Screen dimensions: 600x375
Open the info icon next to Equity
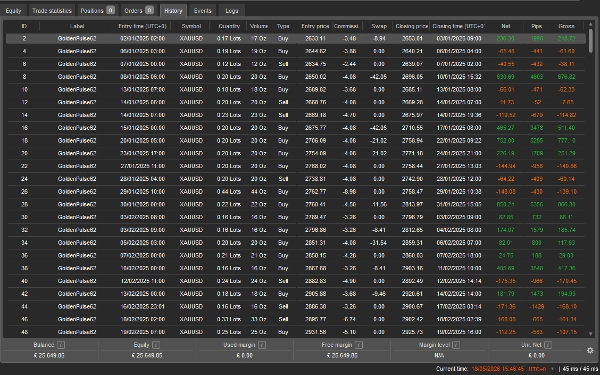tap(156, 345)
